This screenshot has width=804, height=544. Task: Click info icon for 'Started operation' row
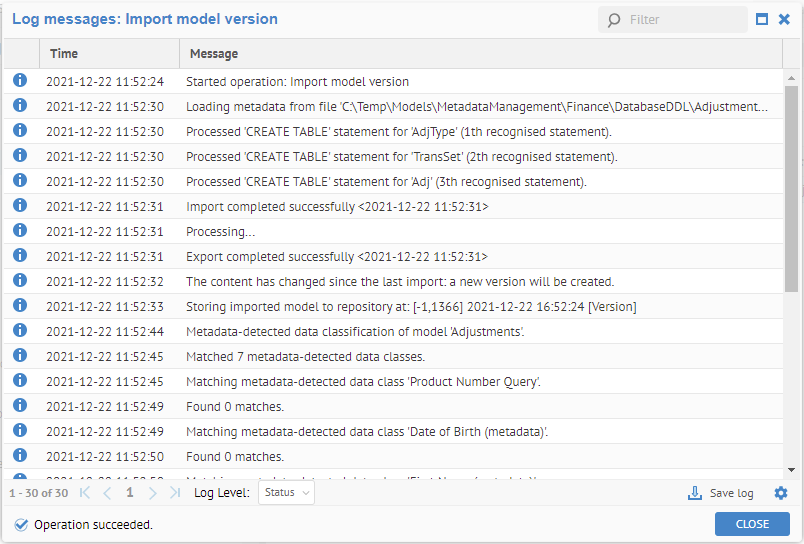coord(20,81)
